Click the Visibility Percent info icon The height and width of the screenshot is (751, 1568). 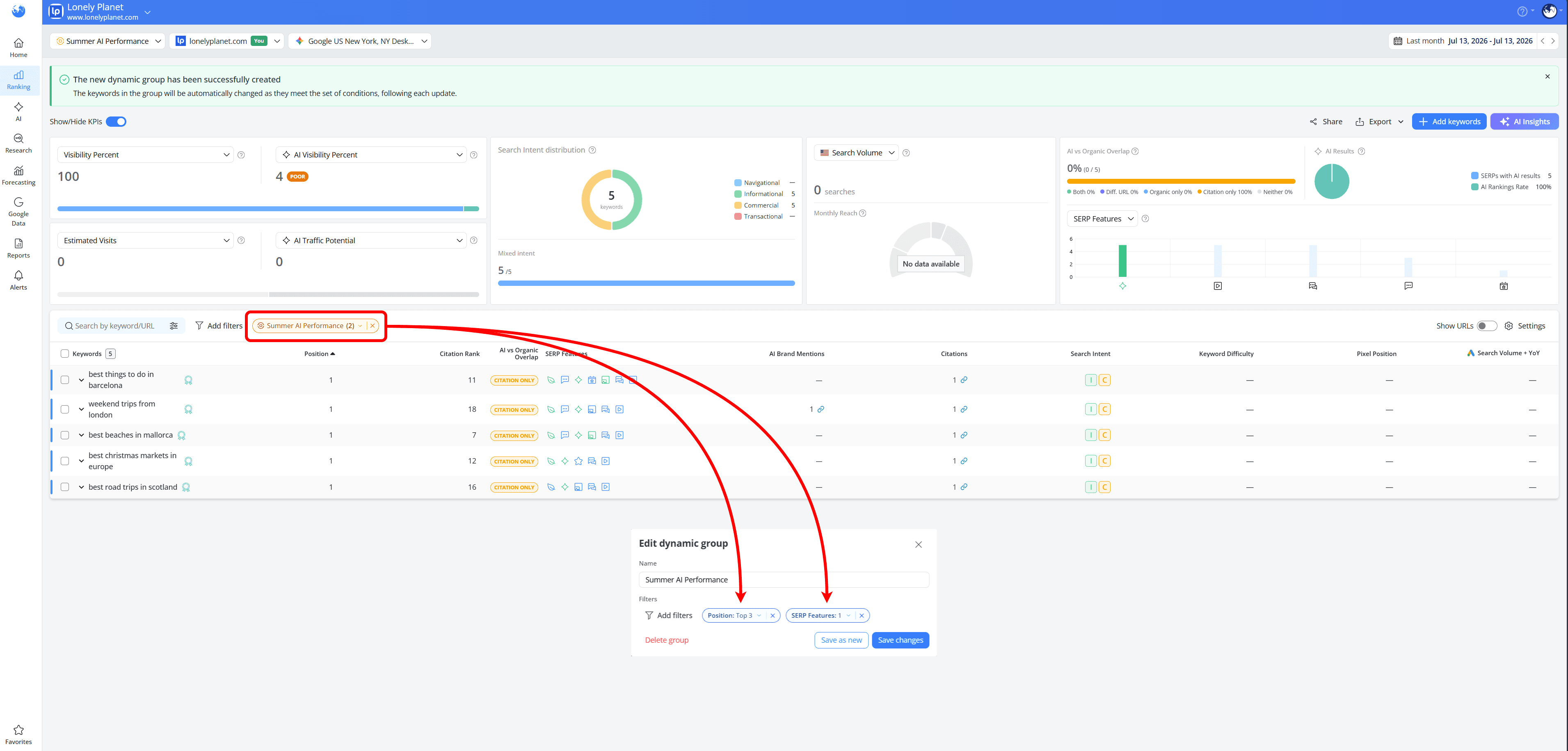(x=241, y=155)
